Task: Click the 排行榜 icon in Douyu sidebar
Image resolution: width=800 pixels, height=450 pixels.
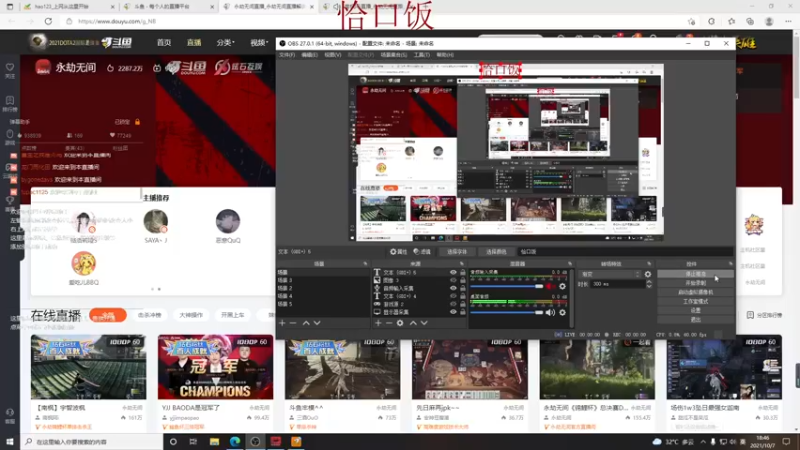Action: pos(10,101)
